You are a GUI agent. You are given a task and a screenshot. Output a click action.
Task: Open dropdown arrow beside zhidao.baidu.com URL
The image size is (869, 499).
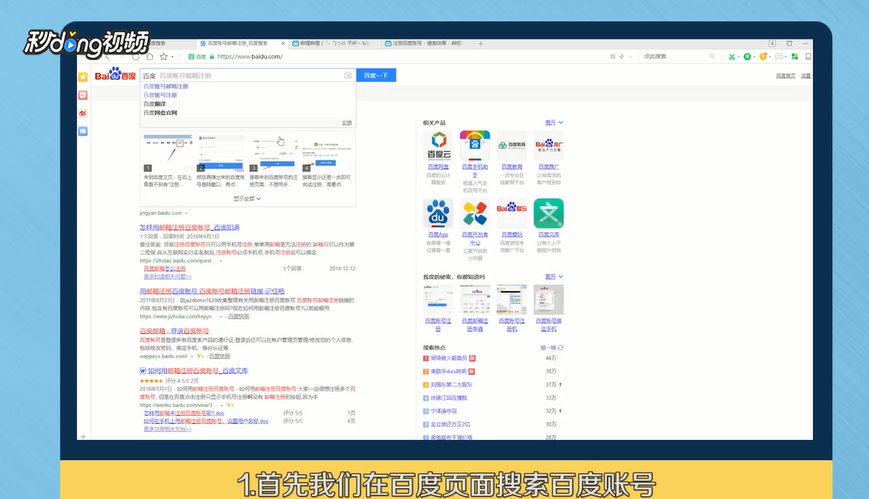(221, 261)
